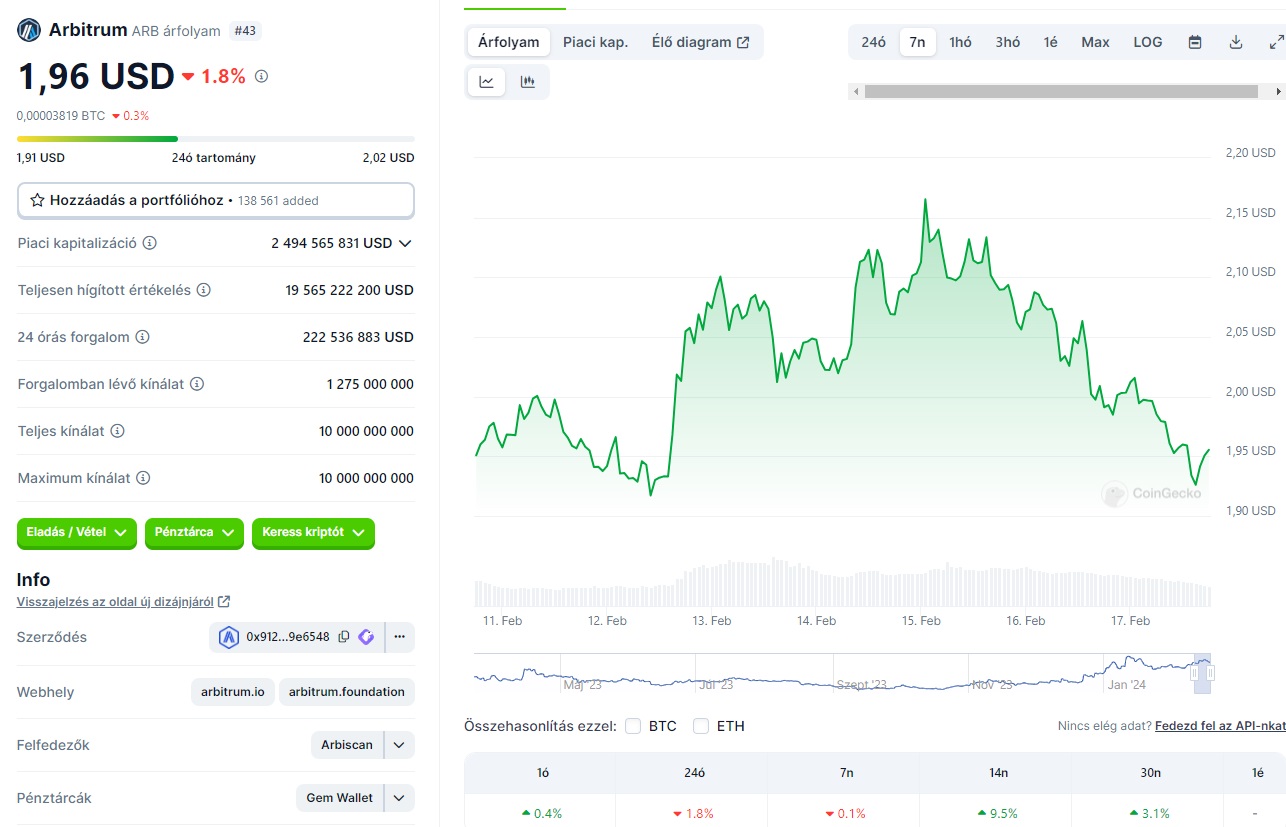Click the chart navigator right handle
This screenshot has width=1286, height=827.
pos(1210,673)
